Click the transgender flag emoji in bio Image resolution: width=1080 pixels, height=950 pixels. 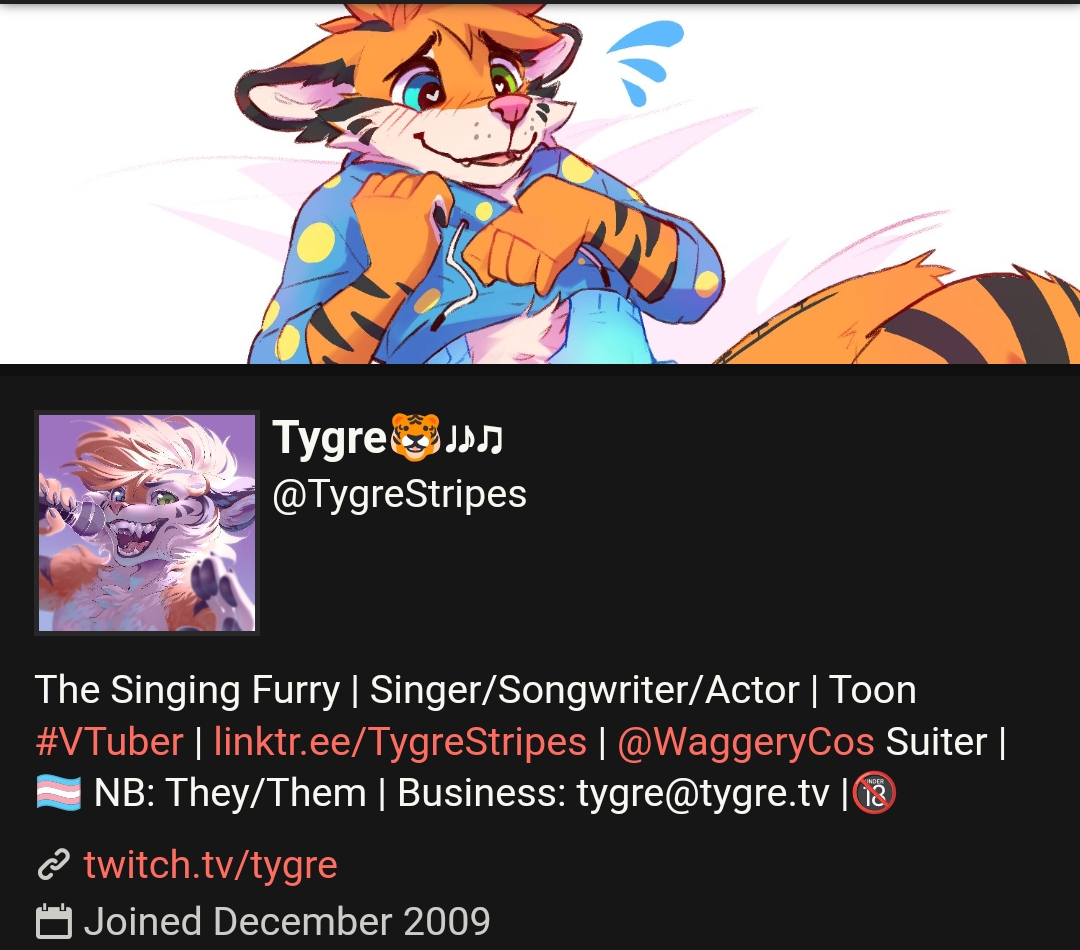pyautogui.click(x=59, y=792)
